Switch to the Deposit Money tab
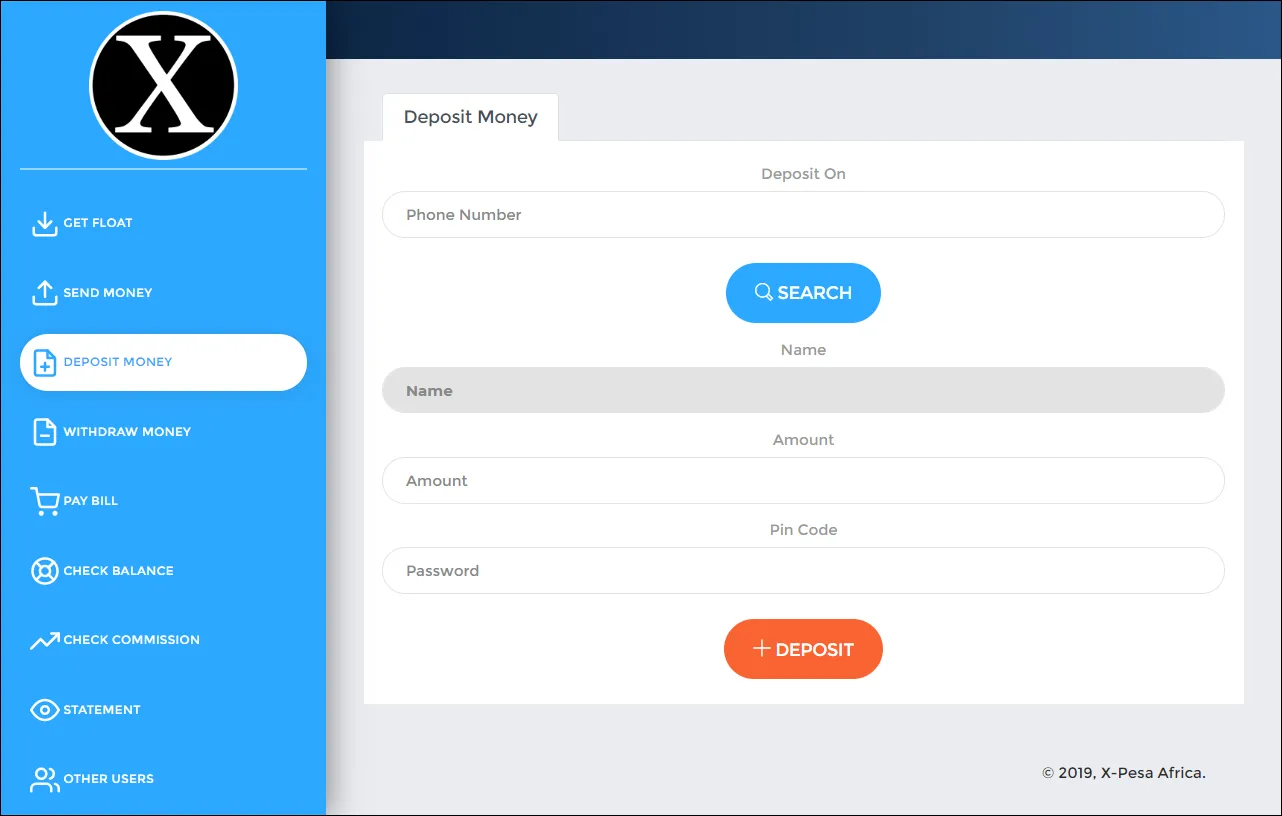This screenshot has height=816, width=1282. pyautogui.click(x=470, y=117)
